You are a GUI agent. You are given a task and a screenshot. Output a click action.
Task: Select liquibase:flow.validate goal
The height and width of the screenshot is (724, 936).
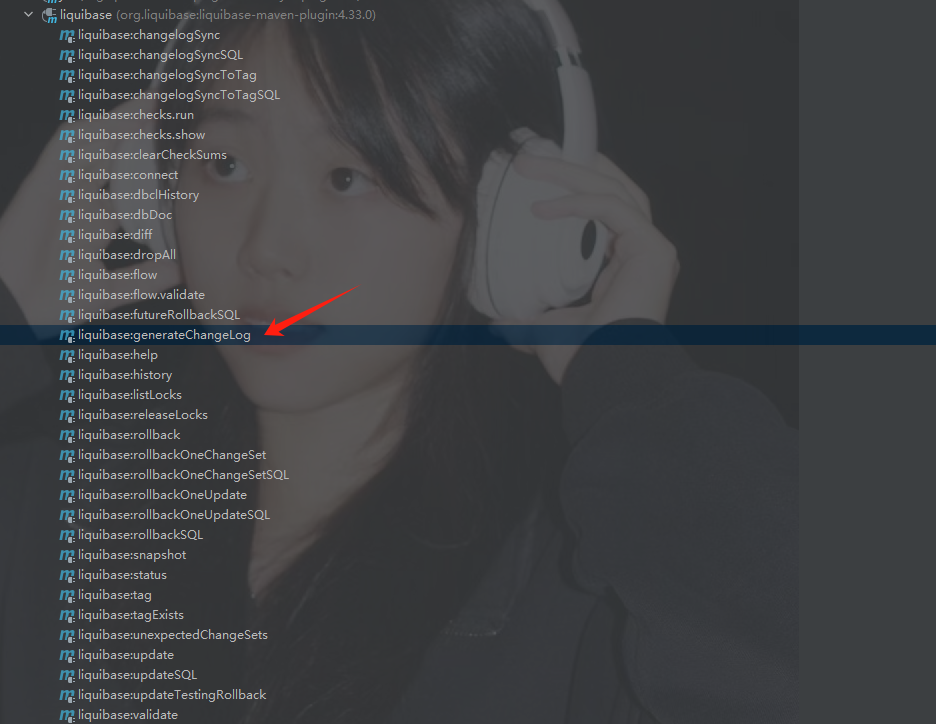point(141,295)
